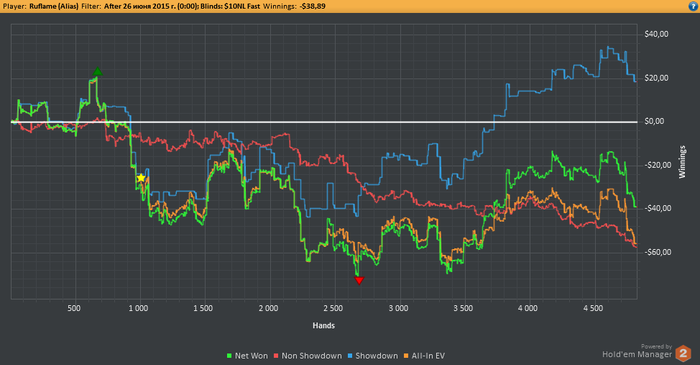
Task: Click the -$40,00 y-axis label
Action: pyautogui.click(x=658, y=208)
